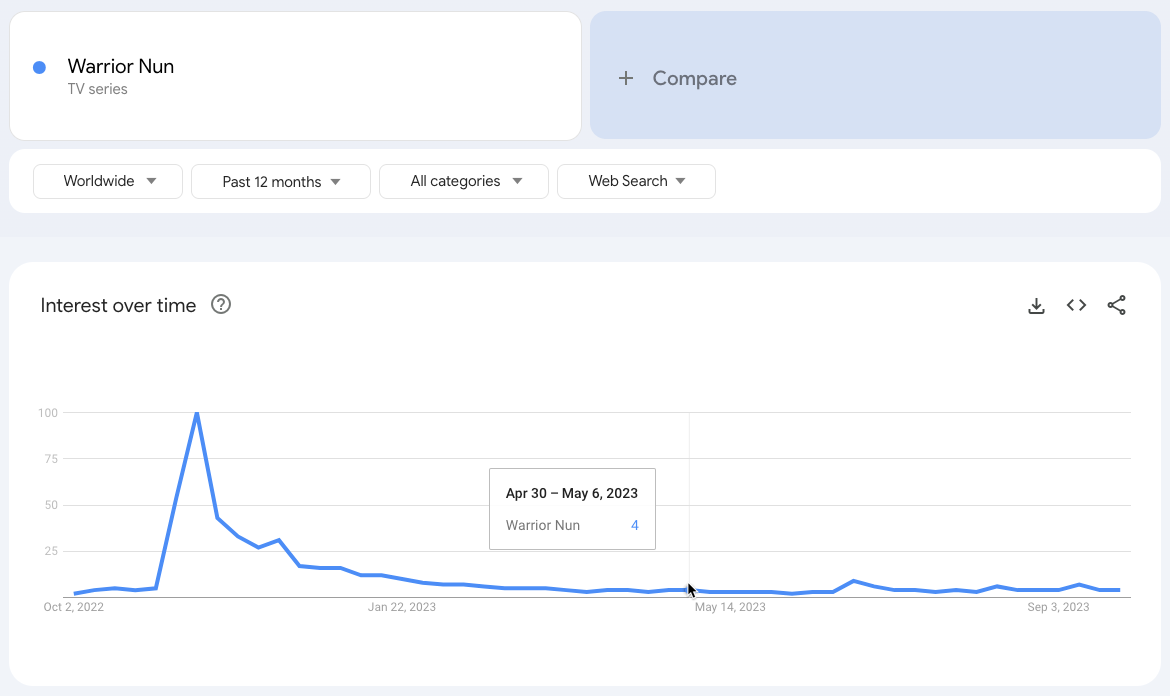Click the tooltip value 4

tap(634, 525)
